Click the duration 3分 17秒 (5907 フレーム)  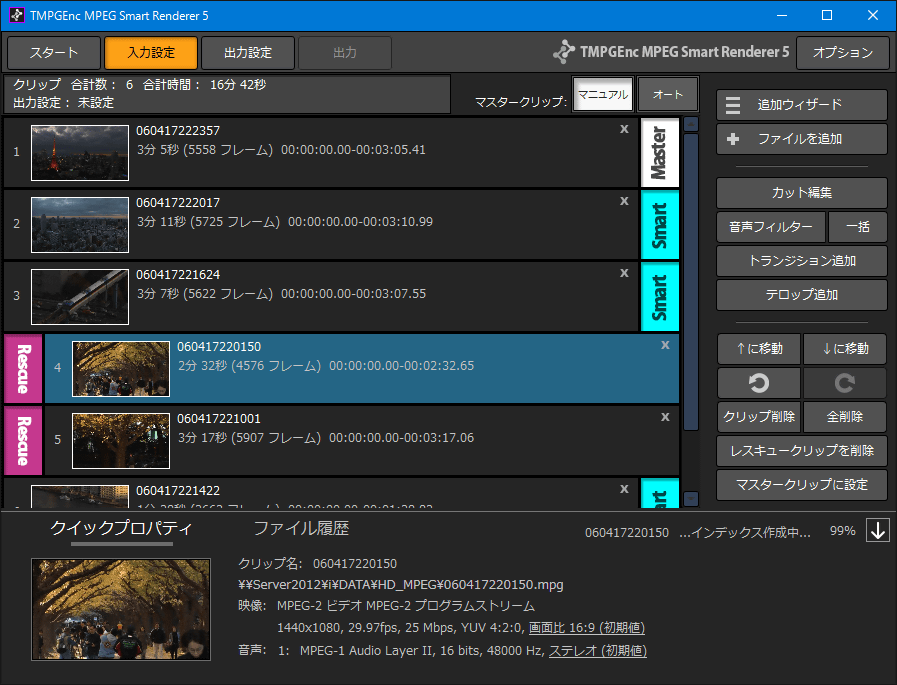249,438
